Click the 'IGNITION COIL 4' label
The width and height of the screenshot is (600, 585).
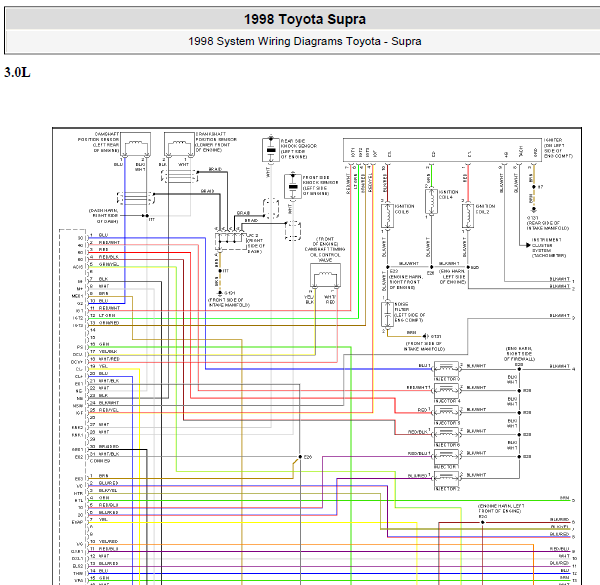click(448, 194)
